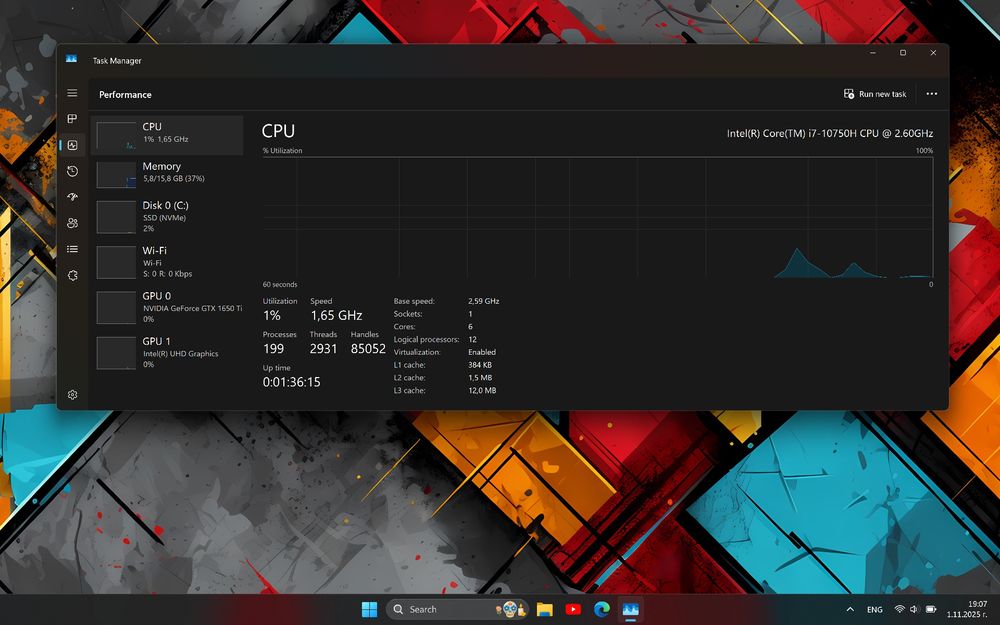1000x625 pixels.
Task: Open the three-dot more options menu
Action: click(932, 94)
